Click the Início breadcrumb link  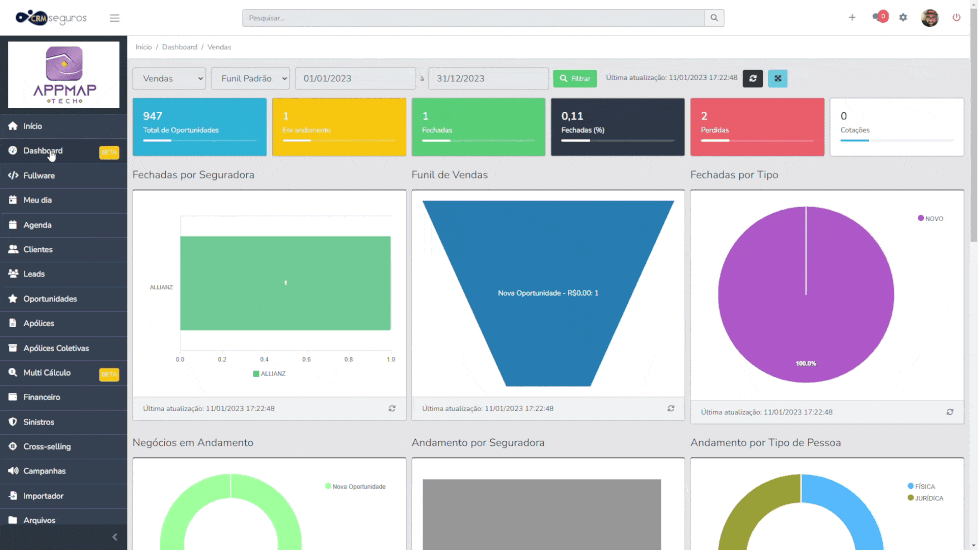pyautogui.click(x=143, y=47)
